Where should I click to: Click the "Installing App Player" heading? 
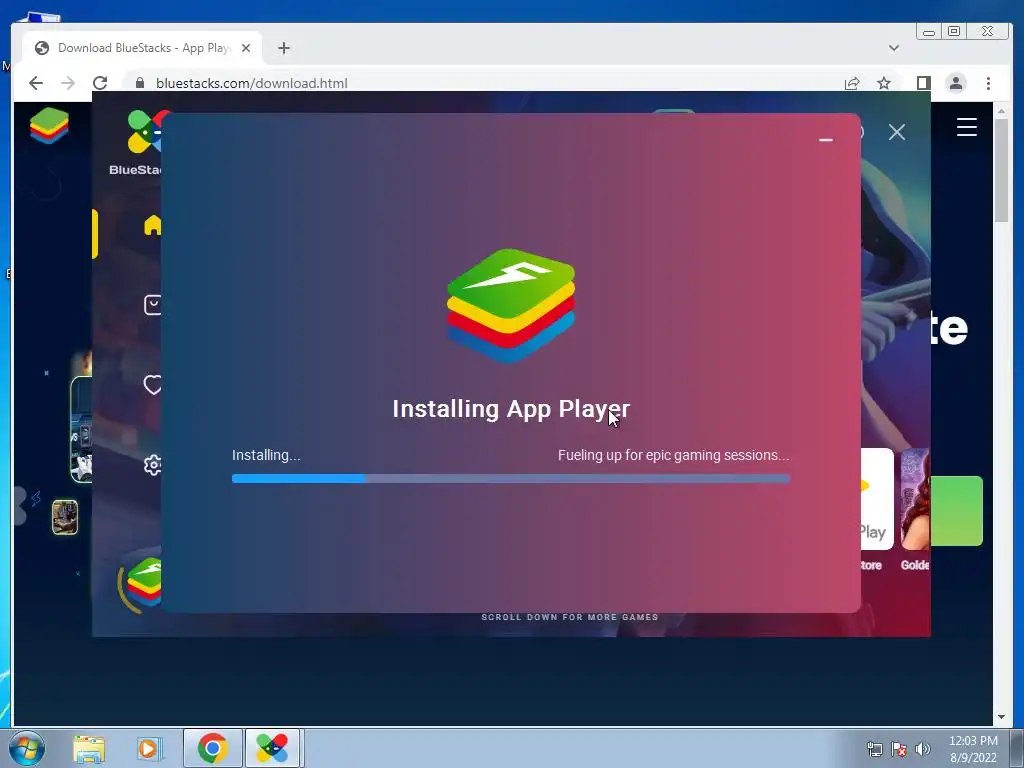click(x=511, y=409)
